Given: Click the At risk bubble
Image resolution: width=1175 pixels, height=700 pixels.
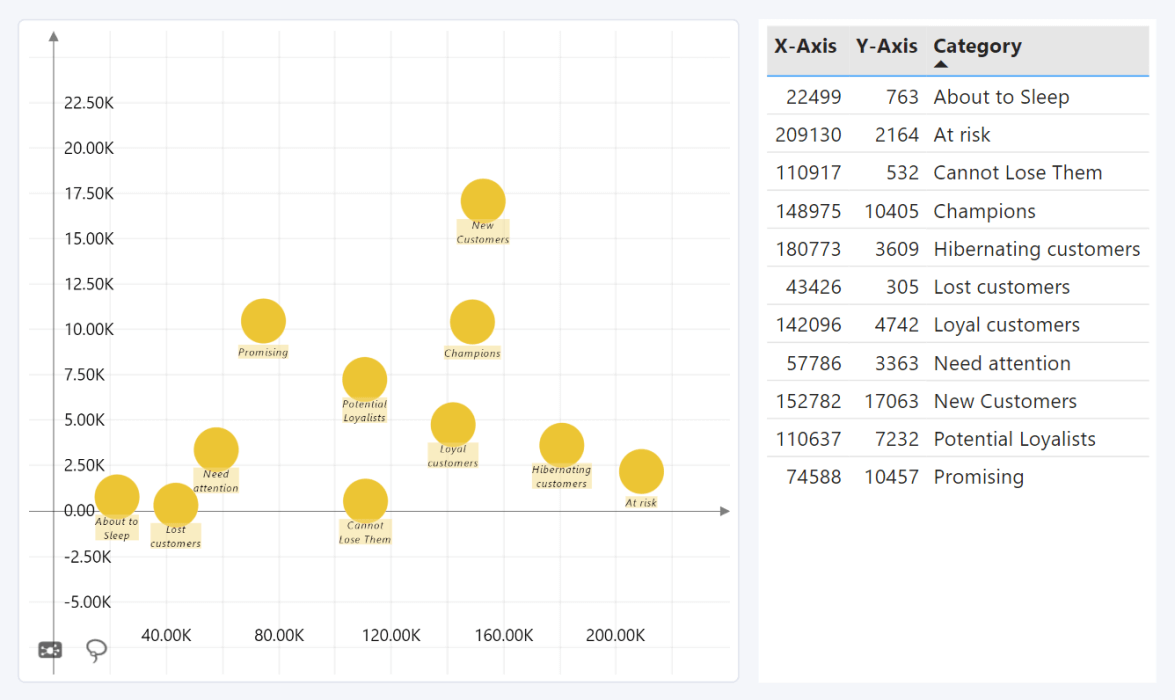Looking at the screenshot, I should [x=641, y=472].
